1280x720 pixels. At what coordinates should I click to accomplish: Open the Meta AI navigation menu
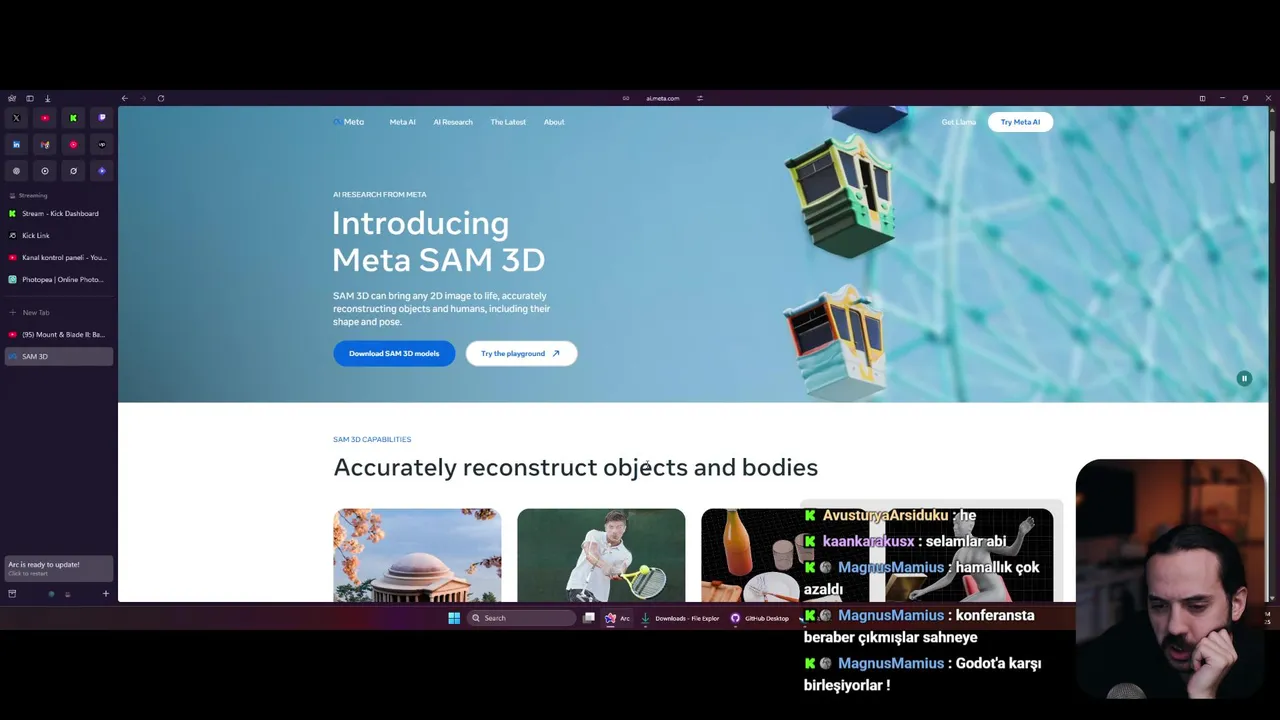[402, 122]
